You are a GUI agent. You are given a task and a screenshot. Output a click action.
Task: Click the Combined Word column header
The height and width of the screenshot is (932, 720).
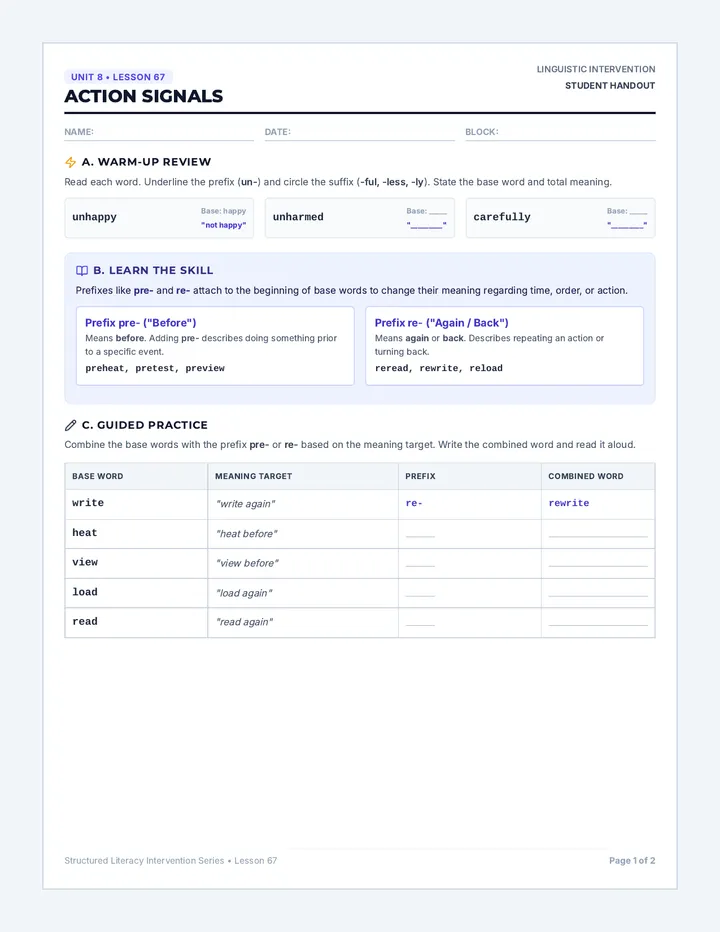coord(586,476)
